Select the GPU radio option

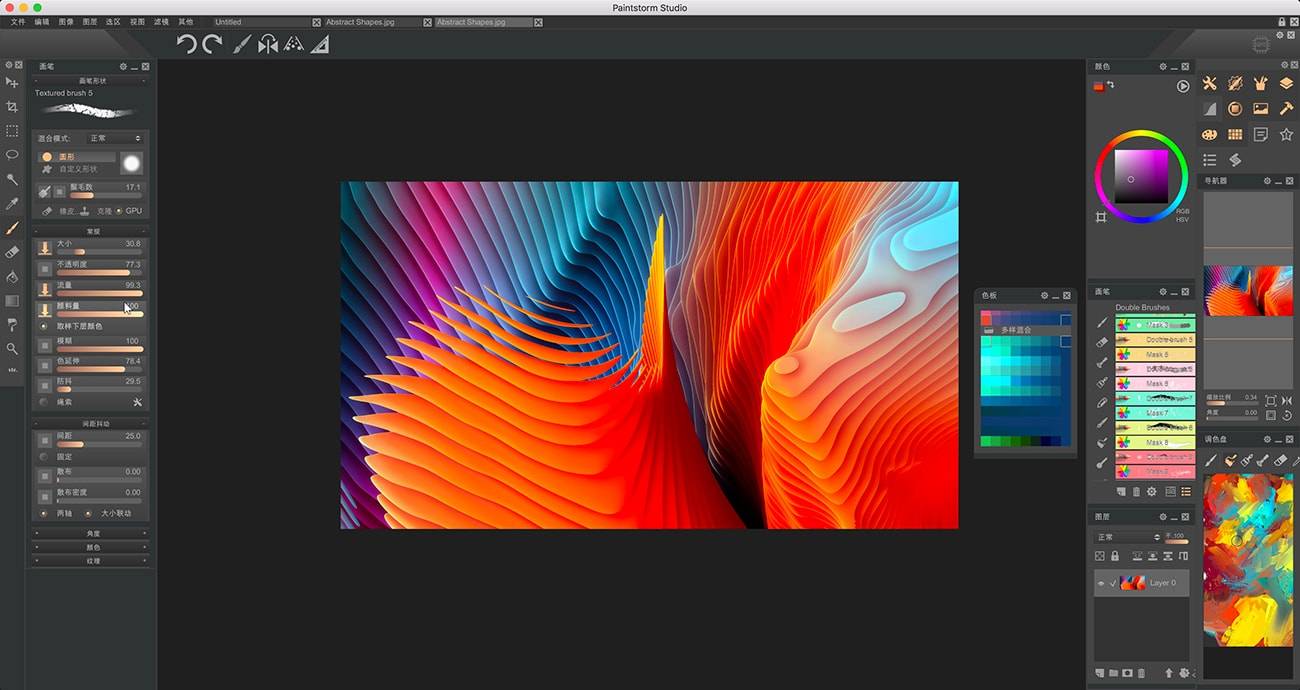tap(120, 211)
